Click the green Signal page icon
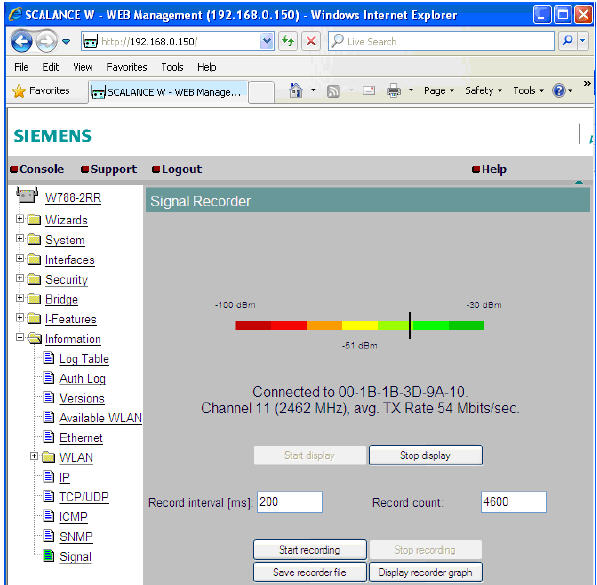 coord(48,555)
